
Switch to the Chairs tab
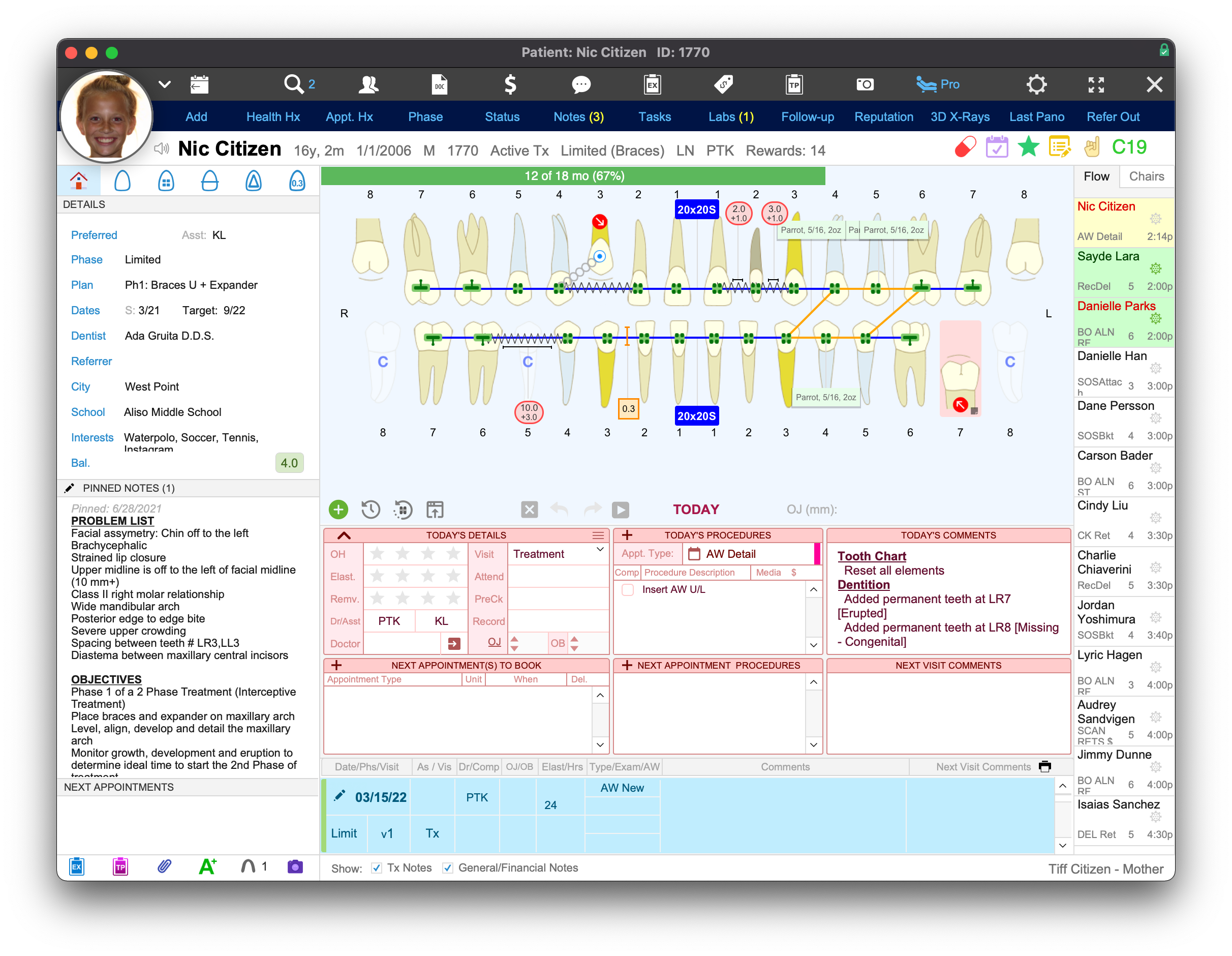[x=1146, y=176]
